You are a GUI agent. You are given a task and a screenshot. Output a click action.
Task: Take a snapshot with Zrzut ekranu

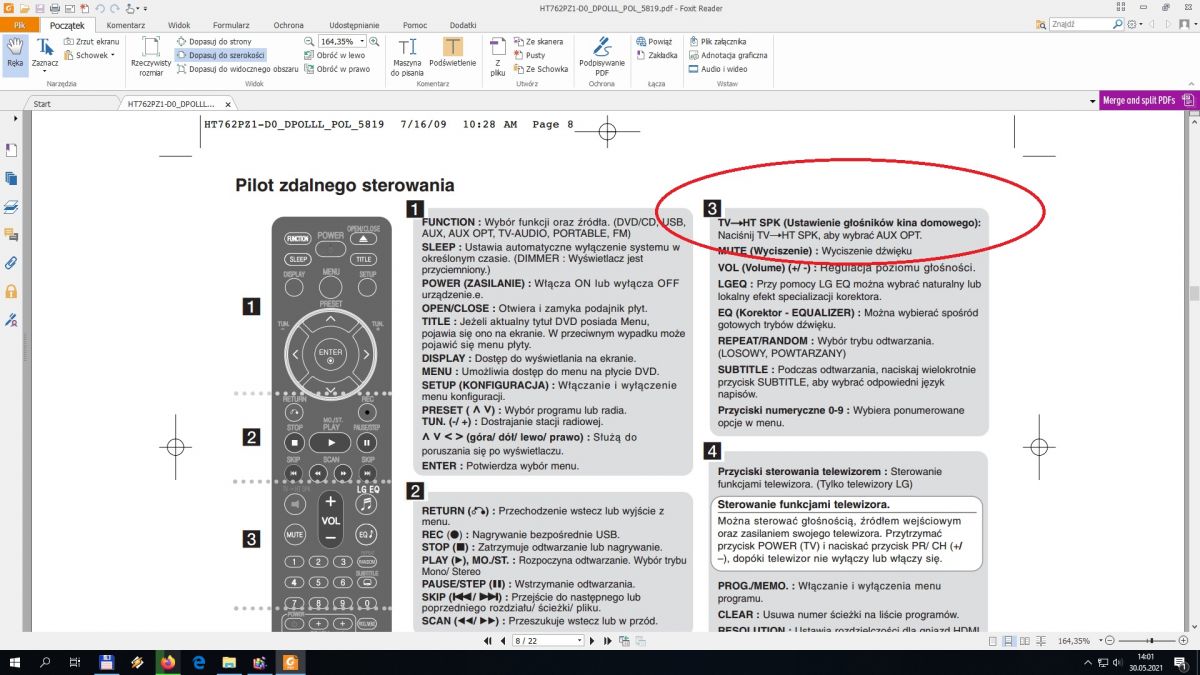point(91,41)
